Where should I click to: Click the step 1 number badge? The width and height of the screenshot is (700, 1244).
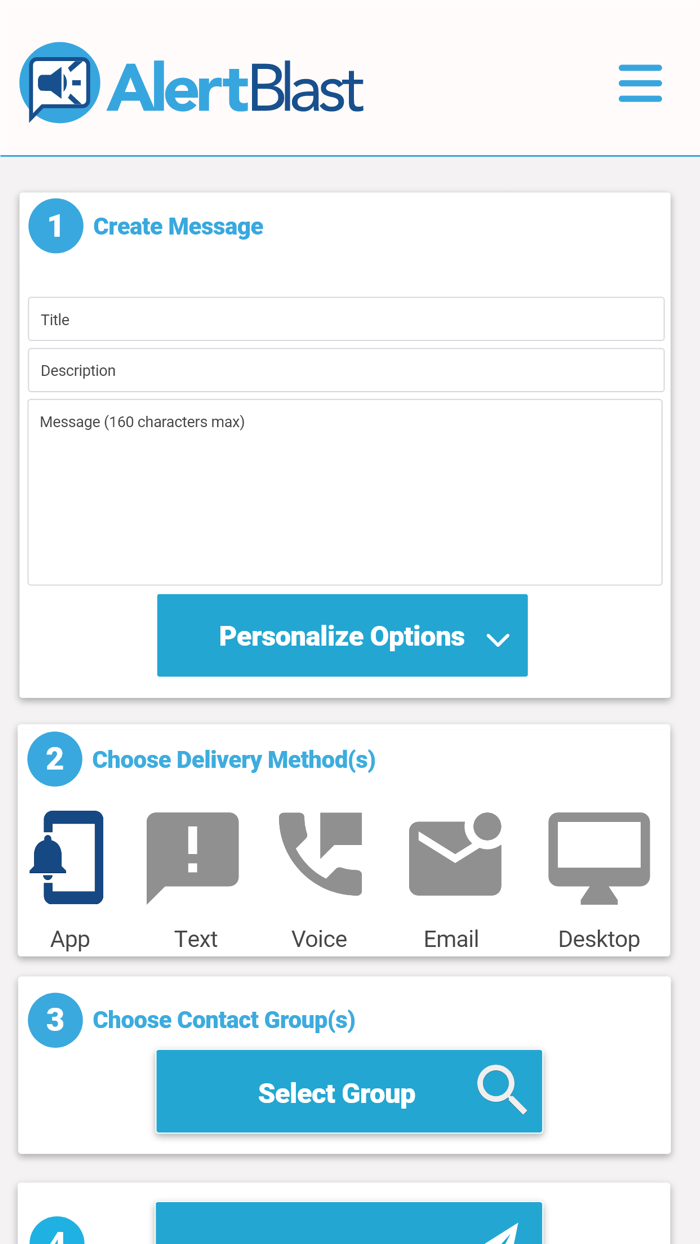(56, 226)
